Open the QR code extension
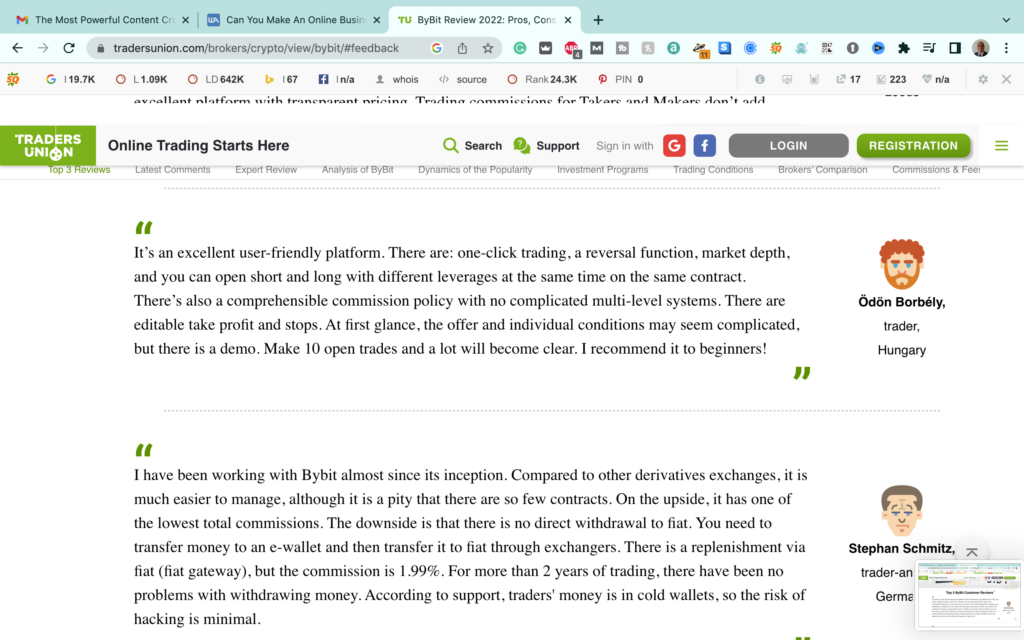This screenshot has height=640, width=1024. coord(827,48)
